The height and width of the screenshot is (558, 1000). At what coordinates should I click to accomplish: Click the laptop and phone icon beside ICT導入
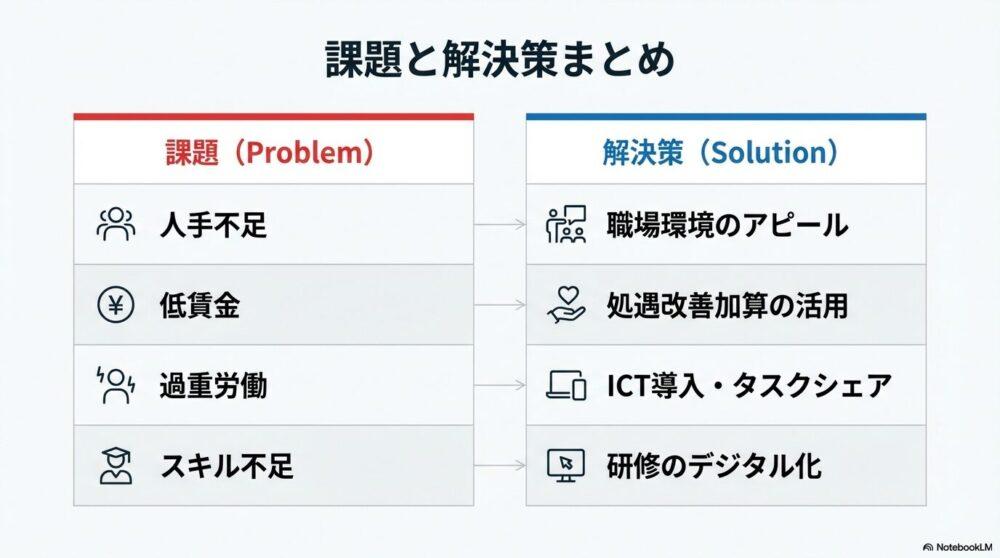[566, 385]
